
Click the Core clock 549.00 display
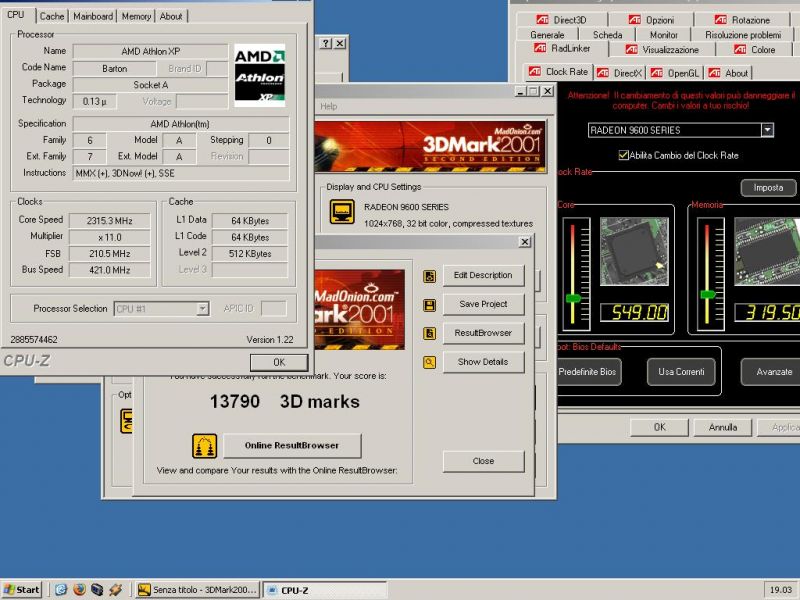[634, 312]
